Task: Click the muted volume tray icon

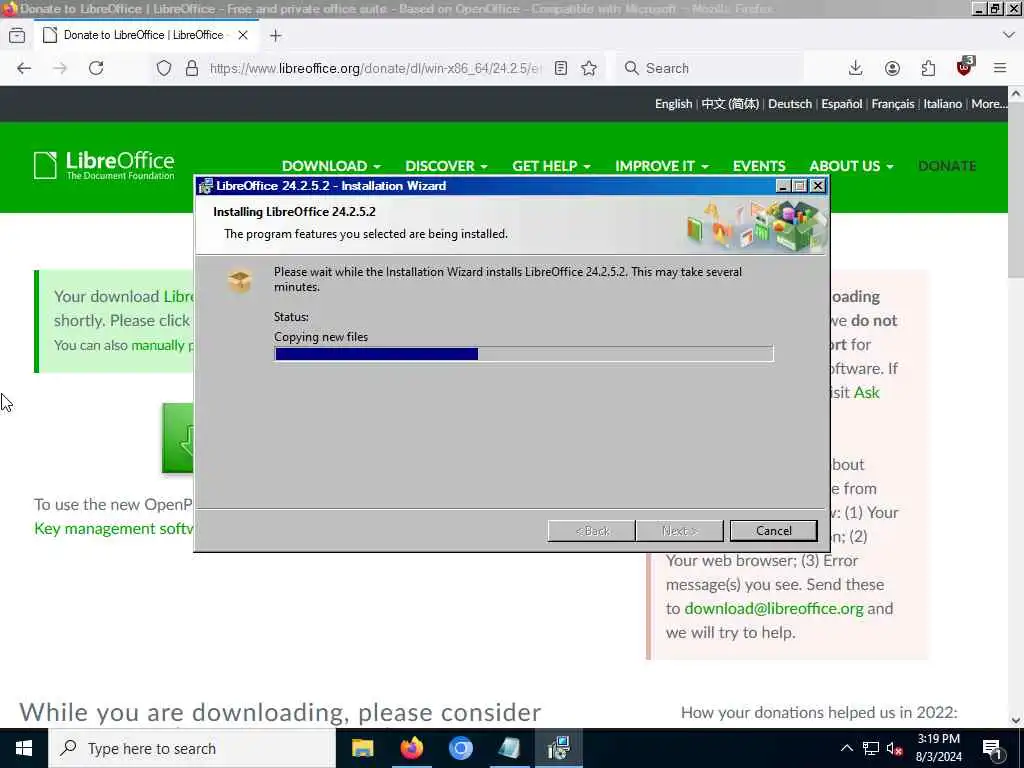Action: tap(895, 748)
